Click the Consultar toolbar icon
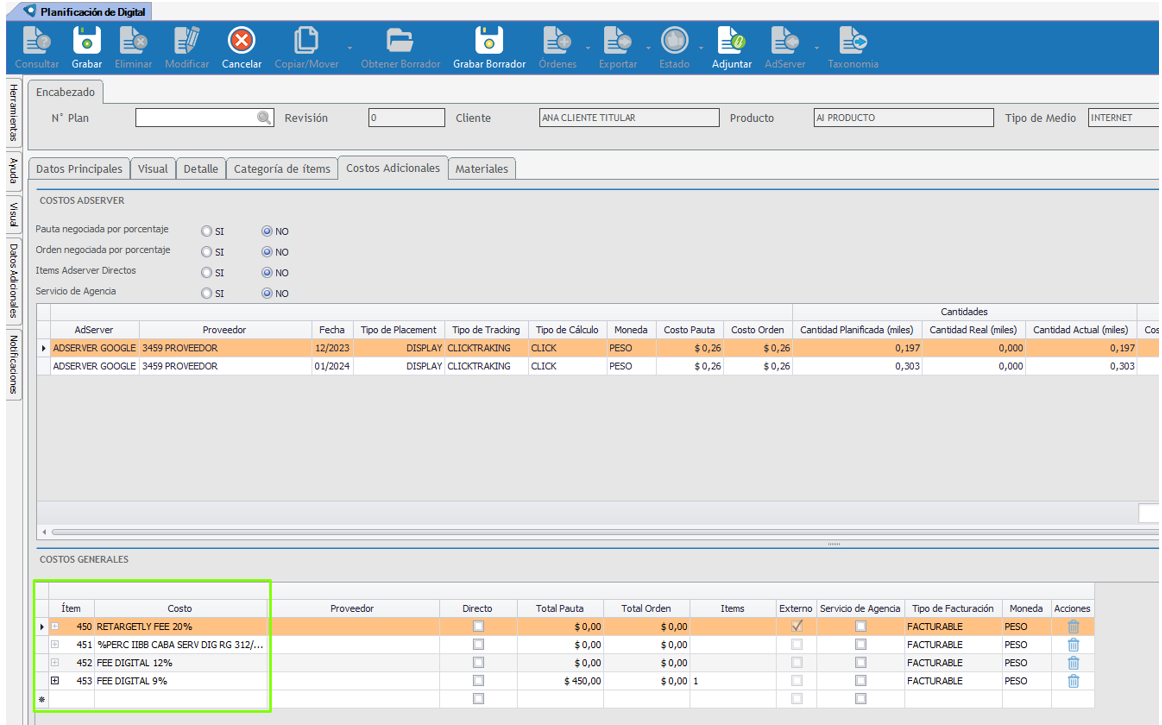The image size is (1162, 725). point(36,42)
